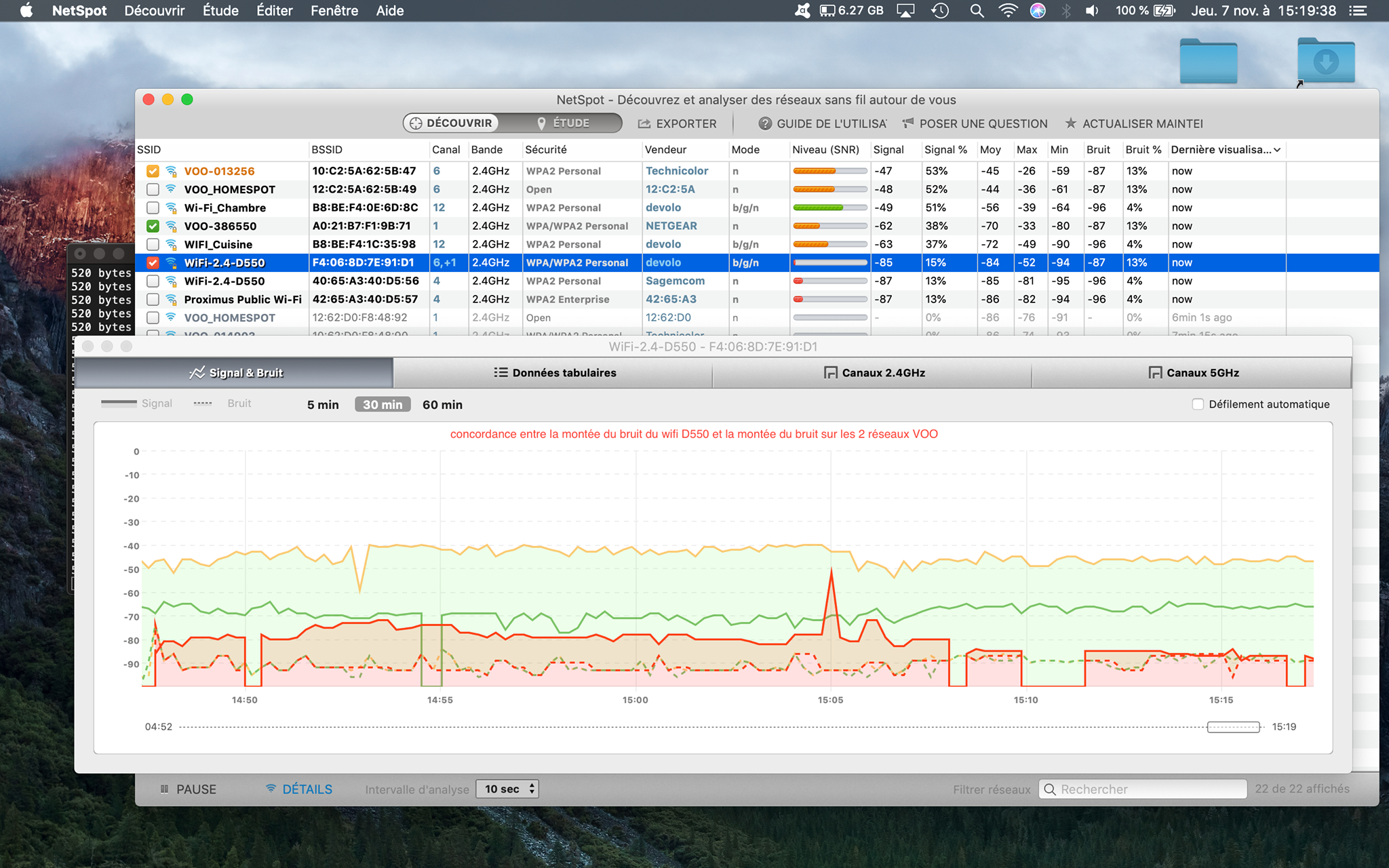Uncheck the VOO-386550 checkbox
The height and width of the screenshot is (868, 1389).
click(153, 226)
